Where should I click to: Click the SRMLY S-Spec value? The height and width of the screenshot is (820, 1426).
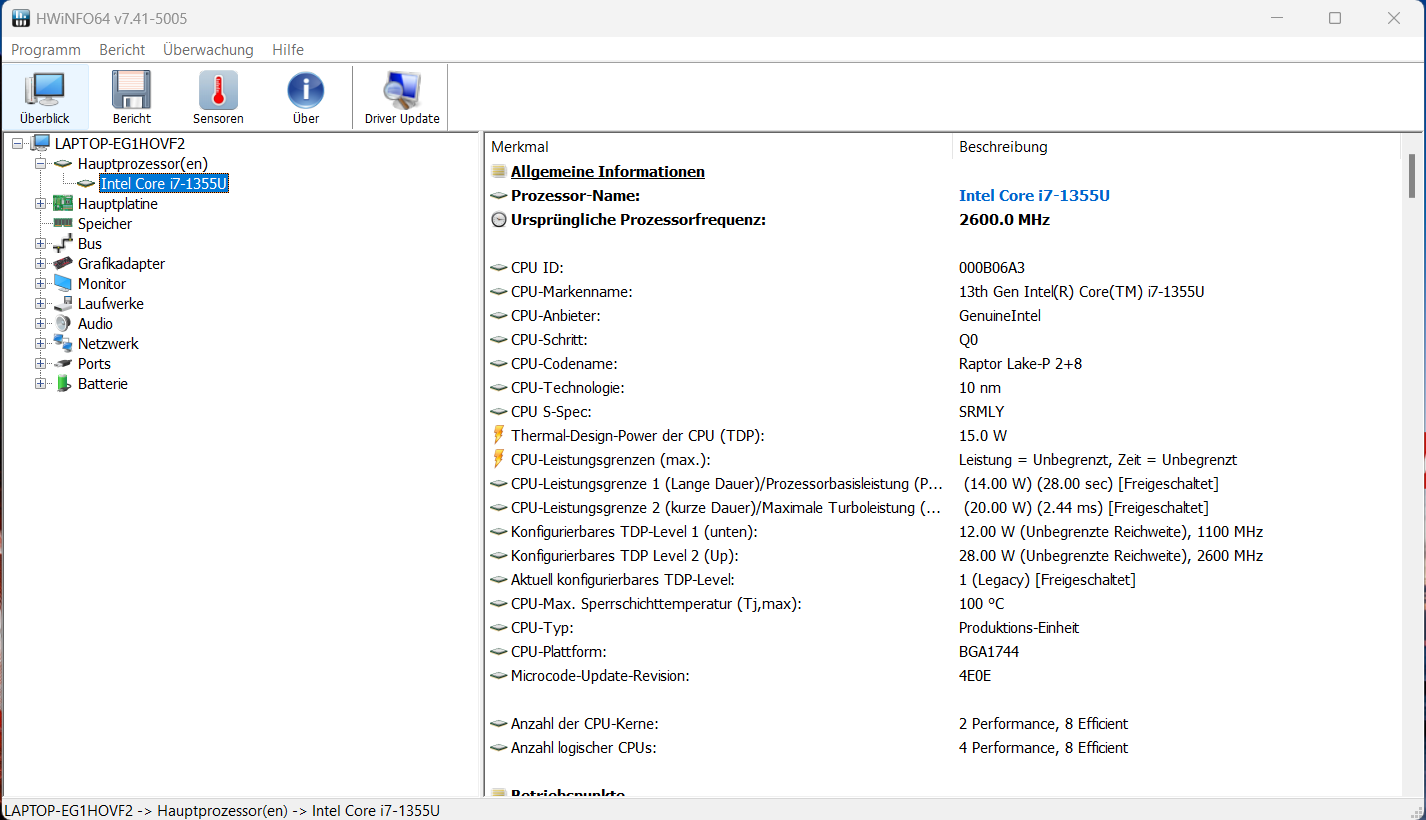coord(981,411)
